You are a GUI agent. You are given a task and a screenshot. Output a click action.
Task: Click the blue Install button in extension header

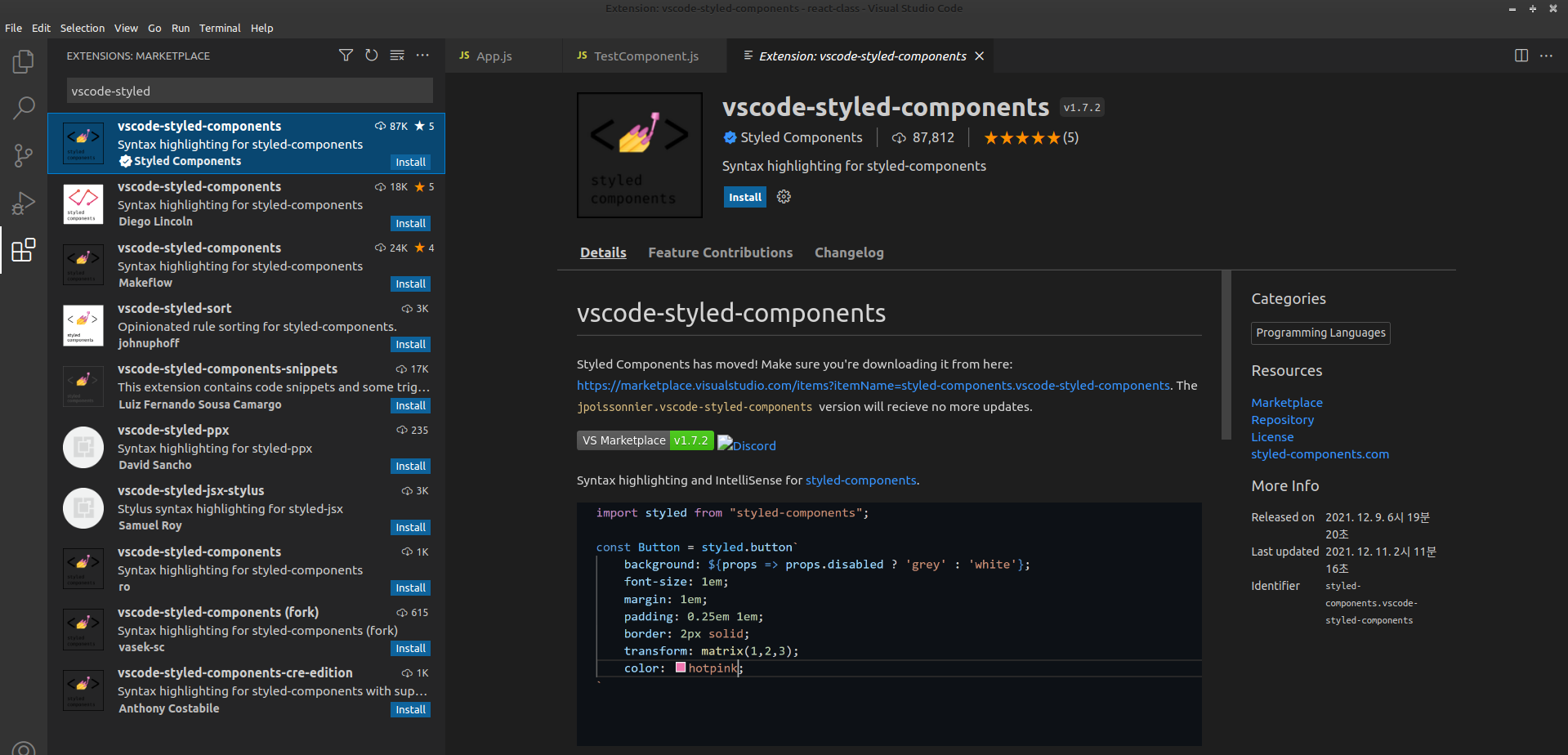pyautogui.click(x=745, y=197)
